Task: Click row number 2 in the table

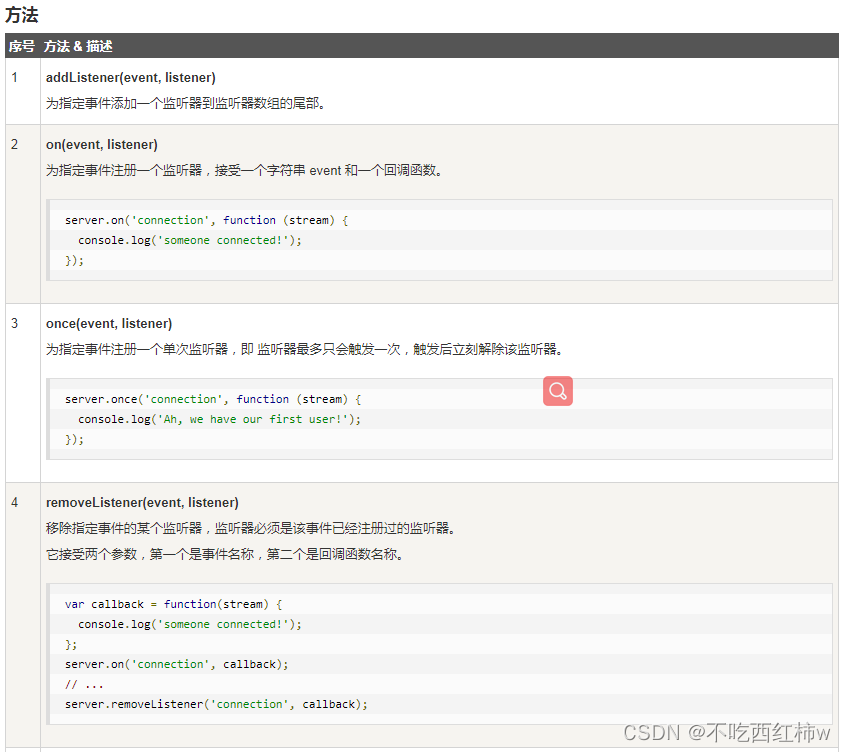Action: pos(14,144)
